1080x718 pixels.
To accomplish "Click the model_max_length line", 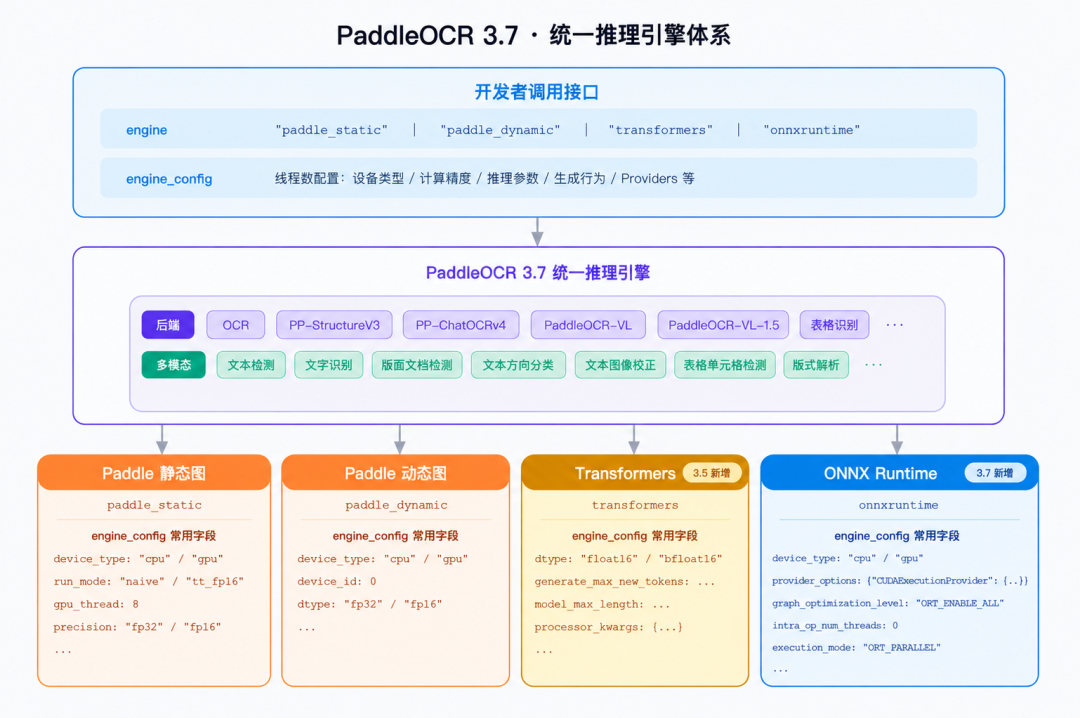I will tap(602, 604).
